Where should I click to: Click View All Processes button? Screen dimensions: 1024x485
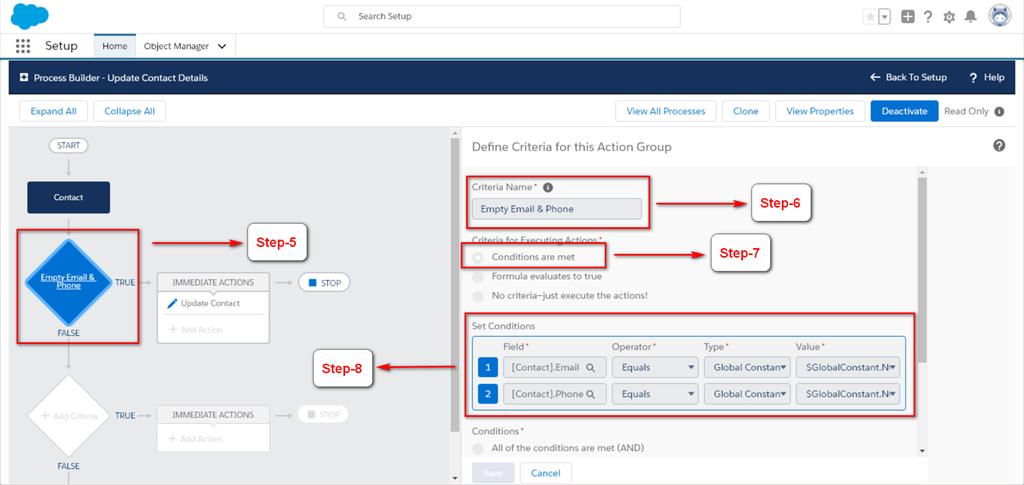coord(665,111)
